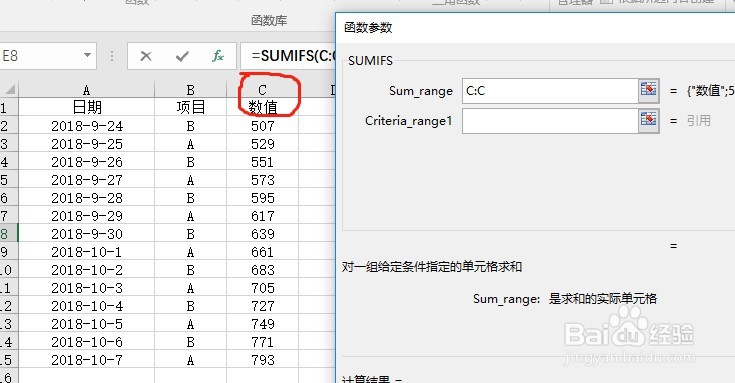This screenshot has width=735, height=383.
Task: Select column C header
Action: [x=262, y=89]
